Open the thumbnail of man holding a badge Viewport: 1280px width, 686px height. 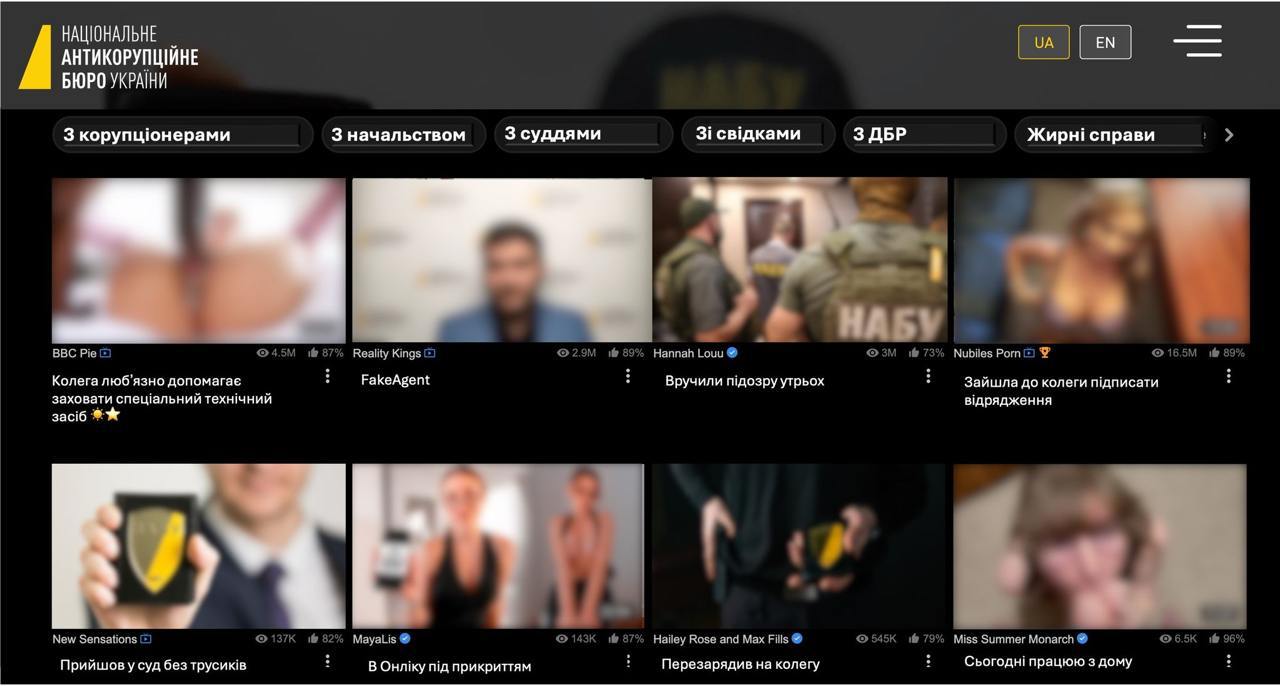point(198,546)
